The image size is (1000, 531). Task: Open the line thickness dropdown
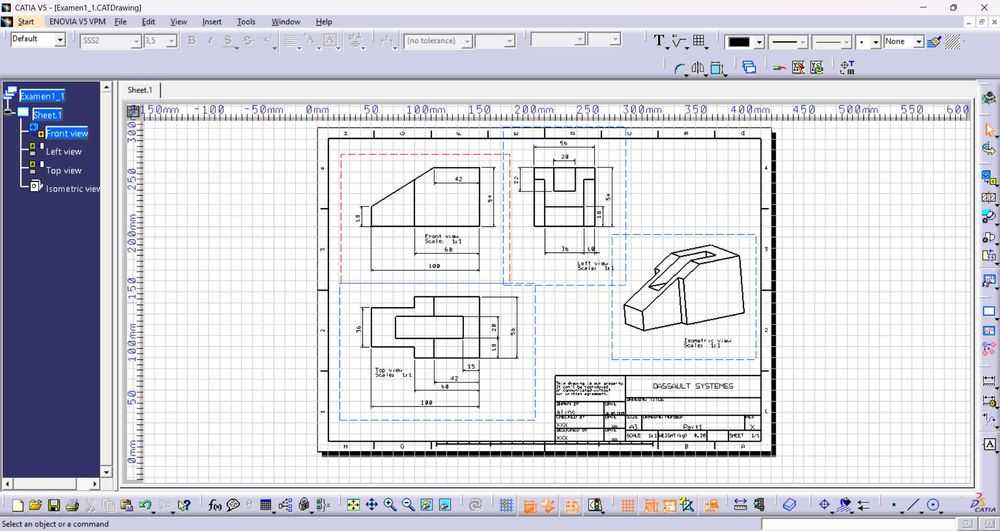click(802, 41)
